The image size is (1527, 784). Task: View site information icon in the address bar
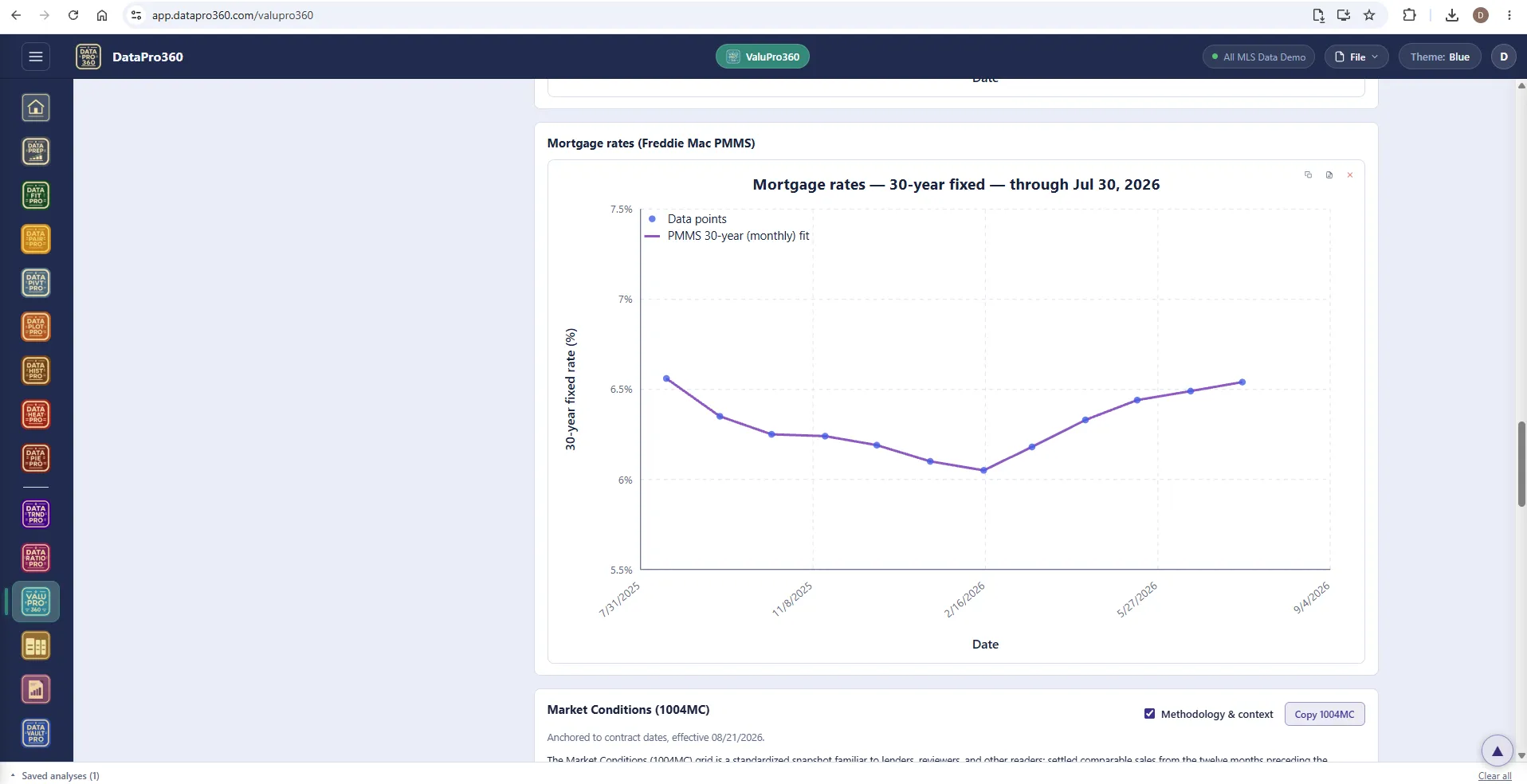136,15
